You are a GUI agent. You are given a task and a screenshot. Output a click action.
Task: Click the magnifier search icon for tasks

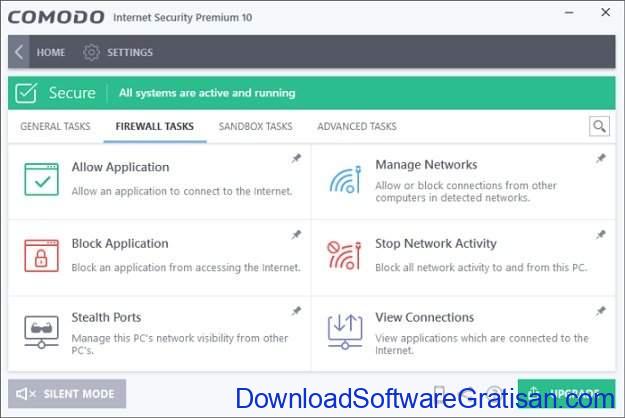coord(599,126)
